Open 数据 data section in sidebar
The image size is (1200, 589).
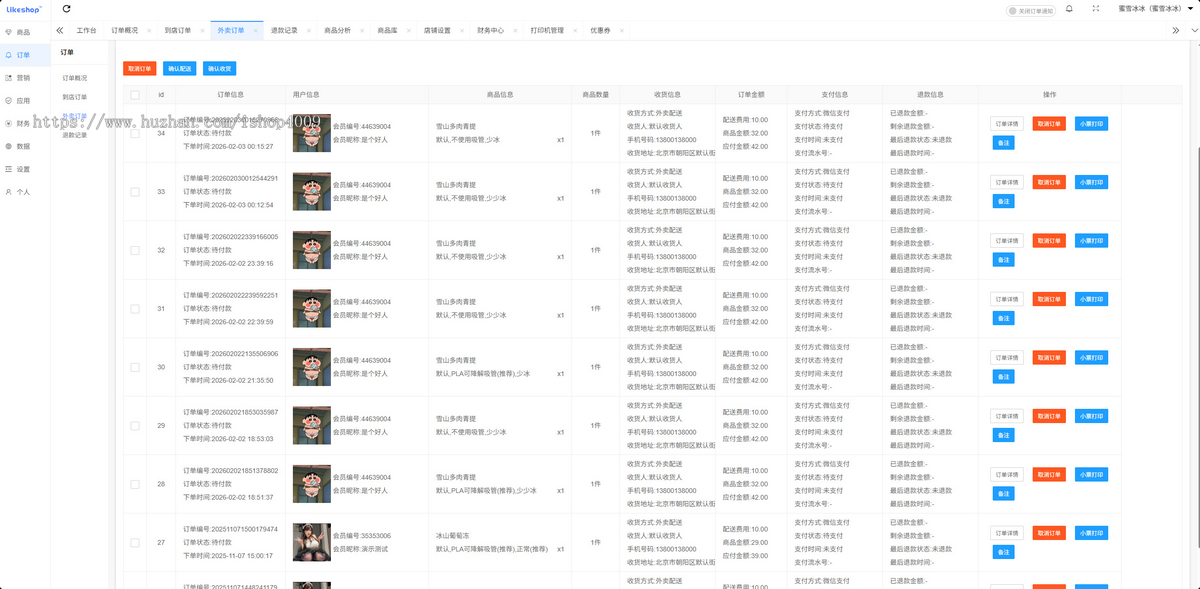point(18,146)
